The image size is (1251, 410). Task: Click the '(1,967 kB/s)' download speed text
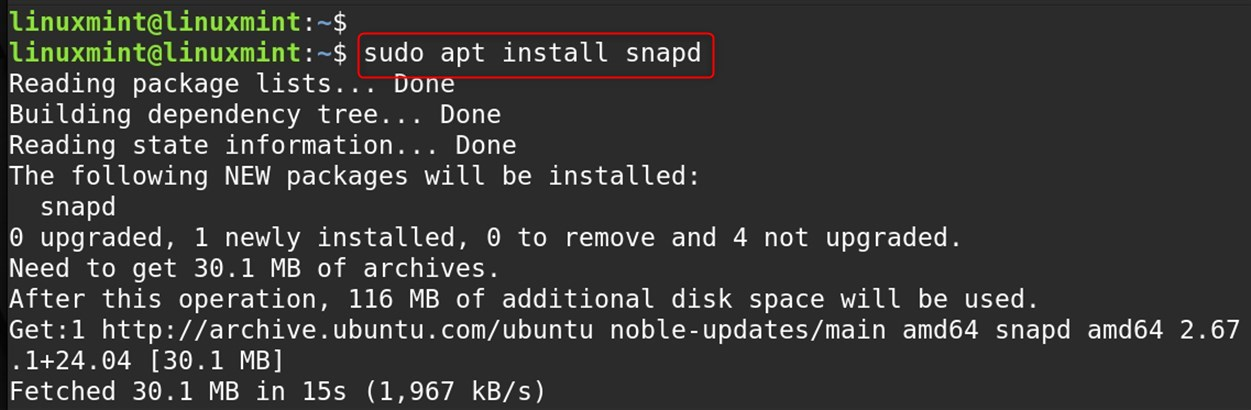tap(453, 391)
